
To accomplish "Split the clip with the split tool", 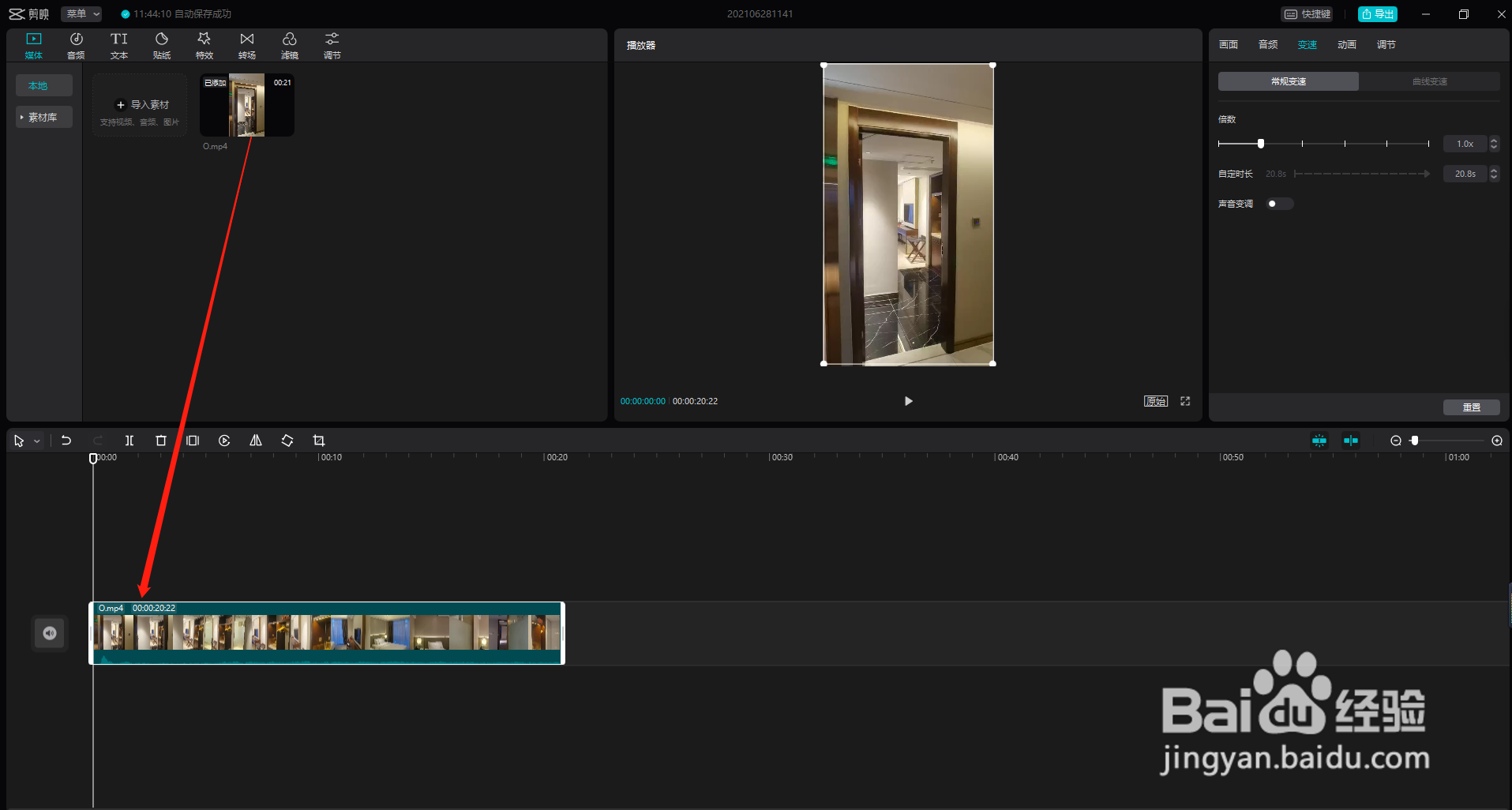I will 129,441.
